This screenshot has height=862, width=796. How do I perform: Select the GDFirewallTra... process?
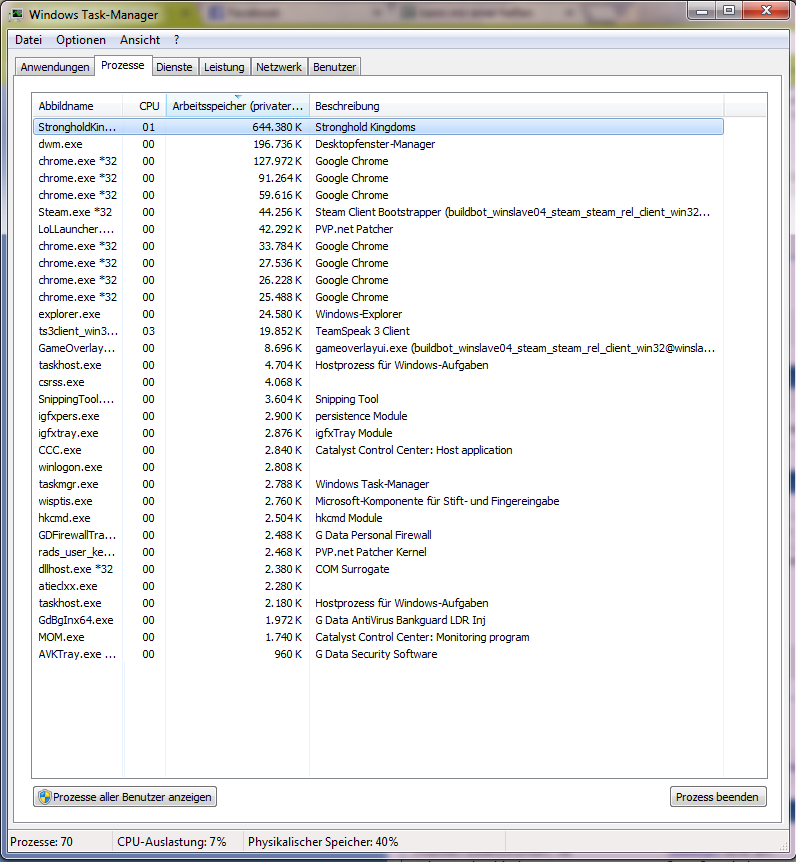pos(378,535)
